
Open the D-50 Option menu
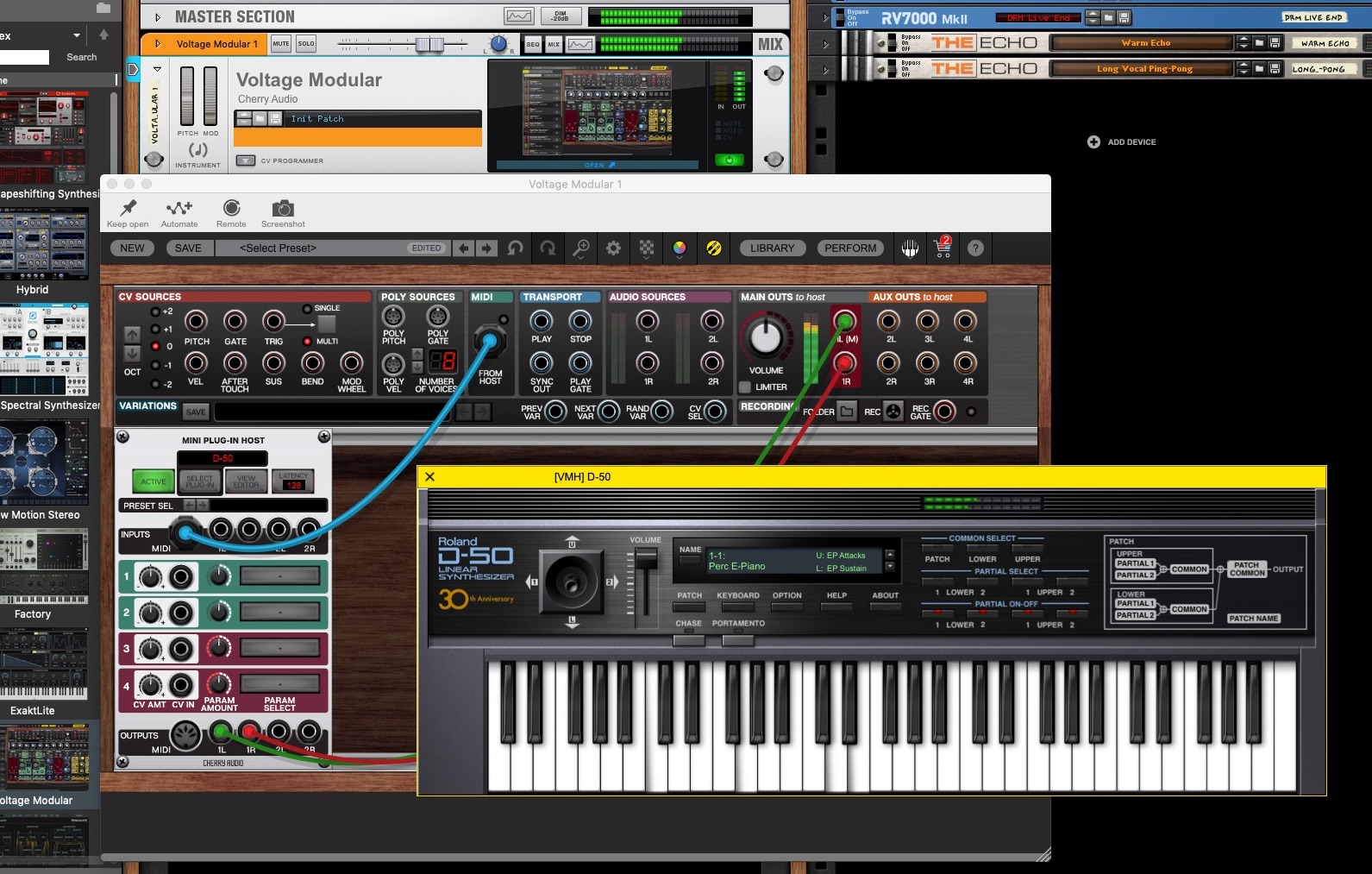coord(786,607)
